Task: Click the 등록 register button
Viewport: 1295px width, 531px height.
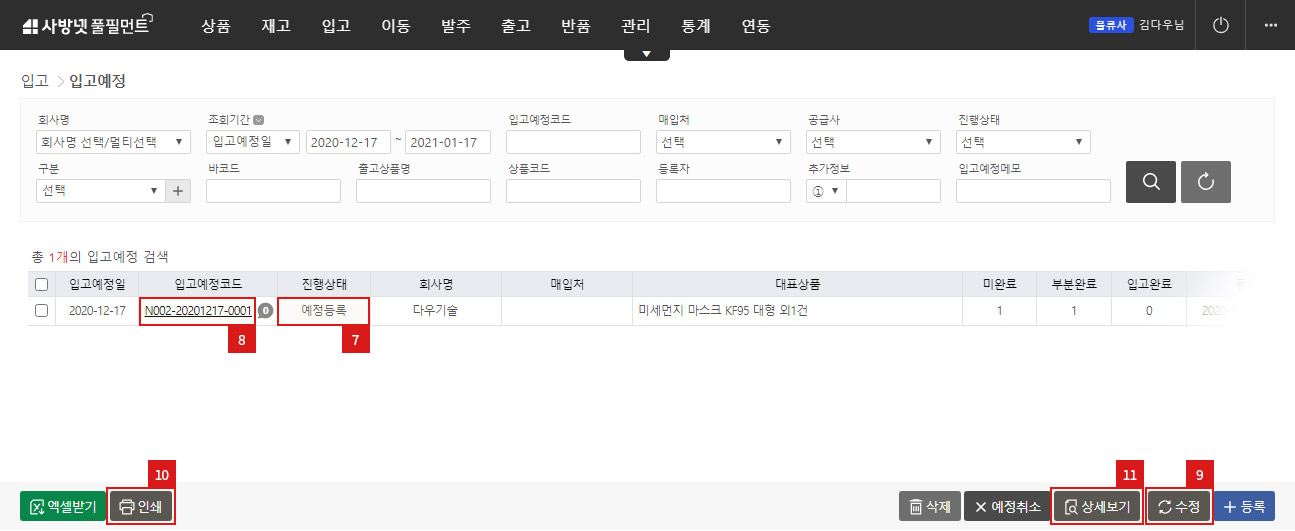Action: (x=1244, y=507)
